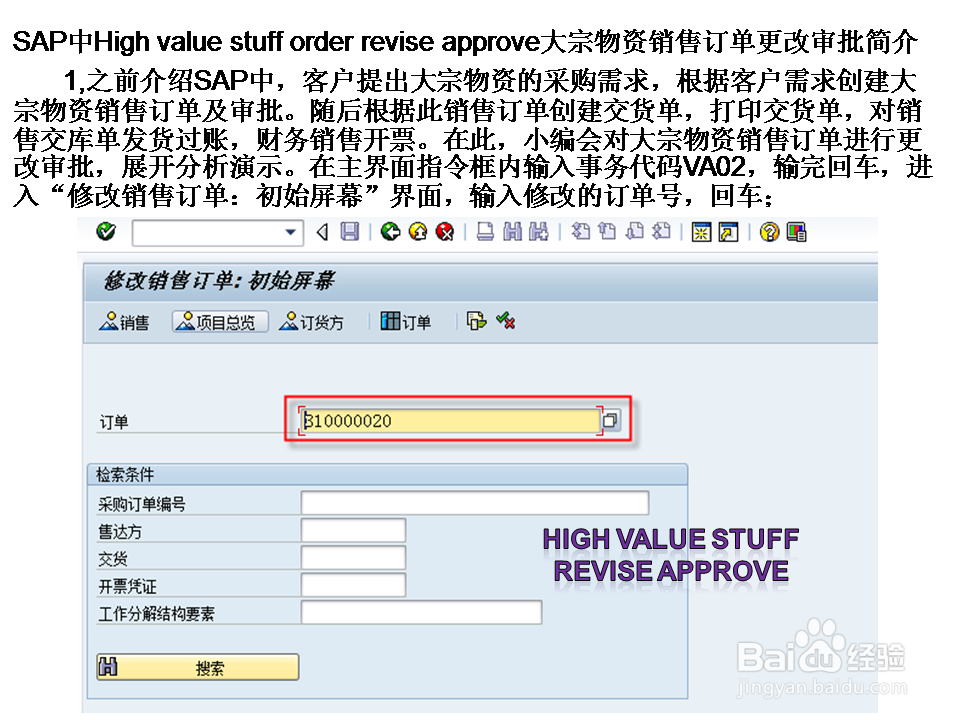Screen dimensions: 960x720
Task: Click the Find binoculars icon
Action: [x=512, y=231]
